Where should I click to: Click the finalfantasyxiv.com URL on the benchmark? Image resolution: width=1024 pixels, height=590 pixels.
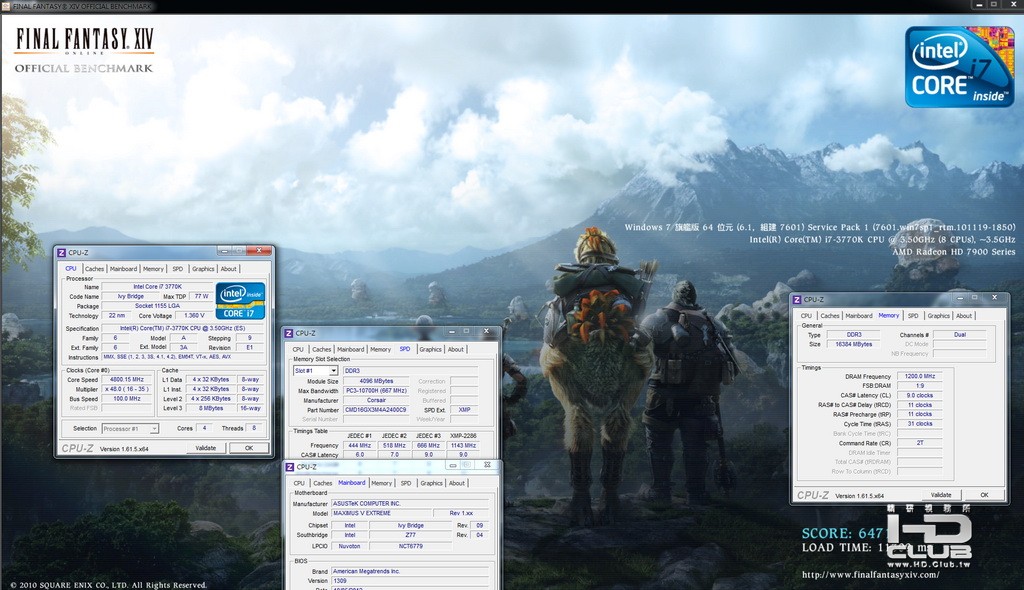[871, 575]
